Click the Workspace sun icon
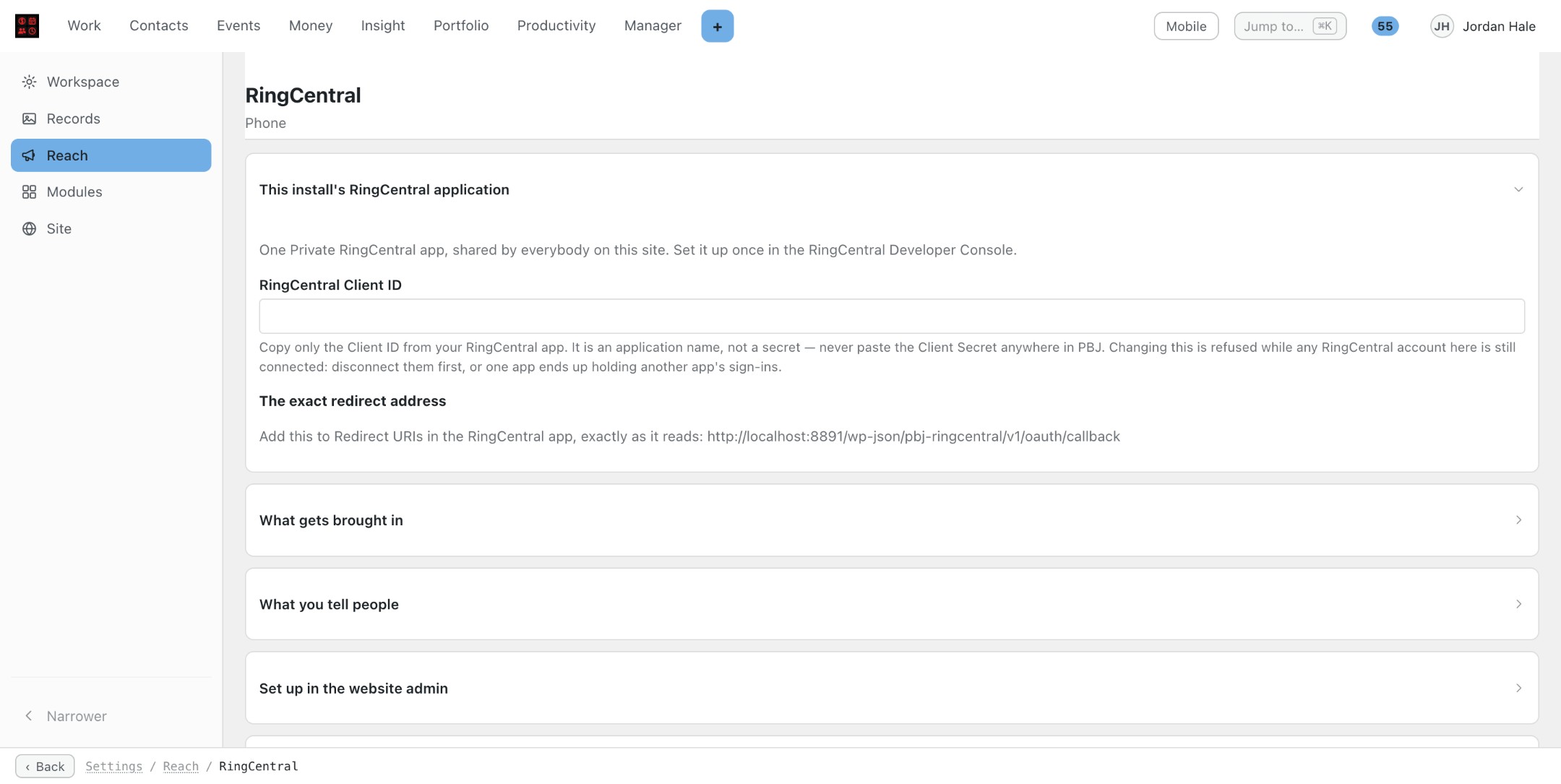 click(x=29, y=82)
